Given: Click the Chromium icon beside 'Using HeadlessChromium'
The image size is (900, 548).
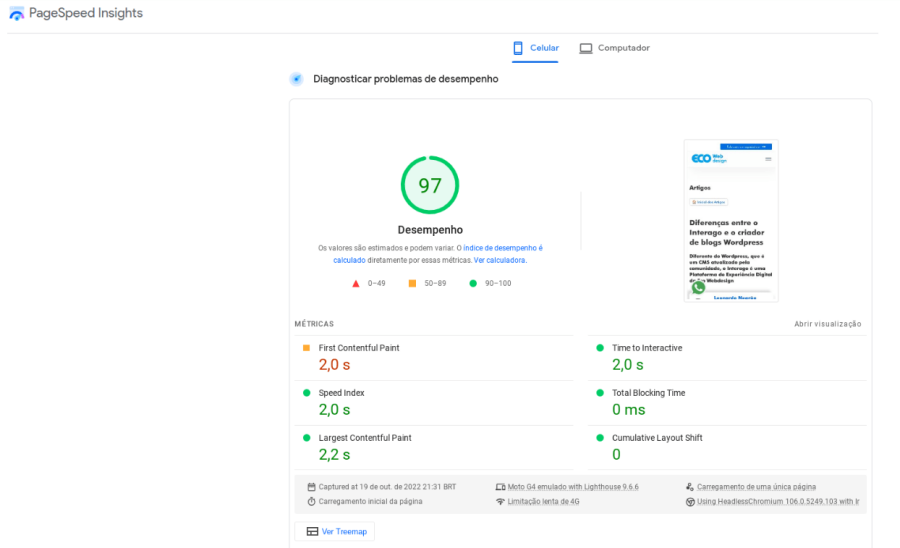Looking at the screenshot, I should pyautogui.click(x=690, y=502).
